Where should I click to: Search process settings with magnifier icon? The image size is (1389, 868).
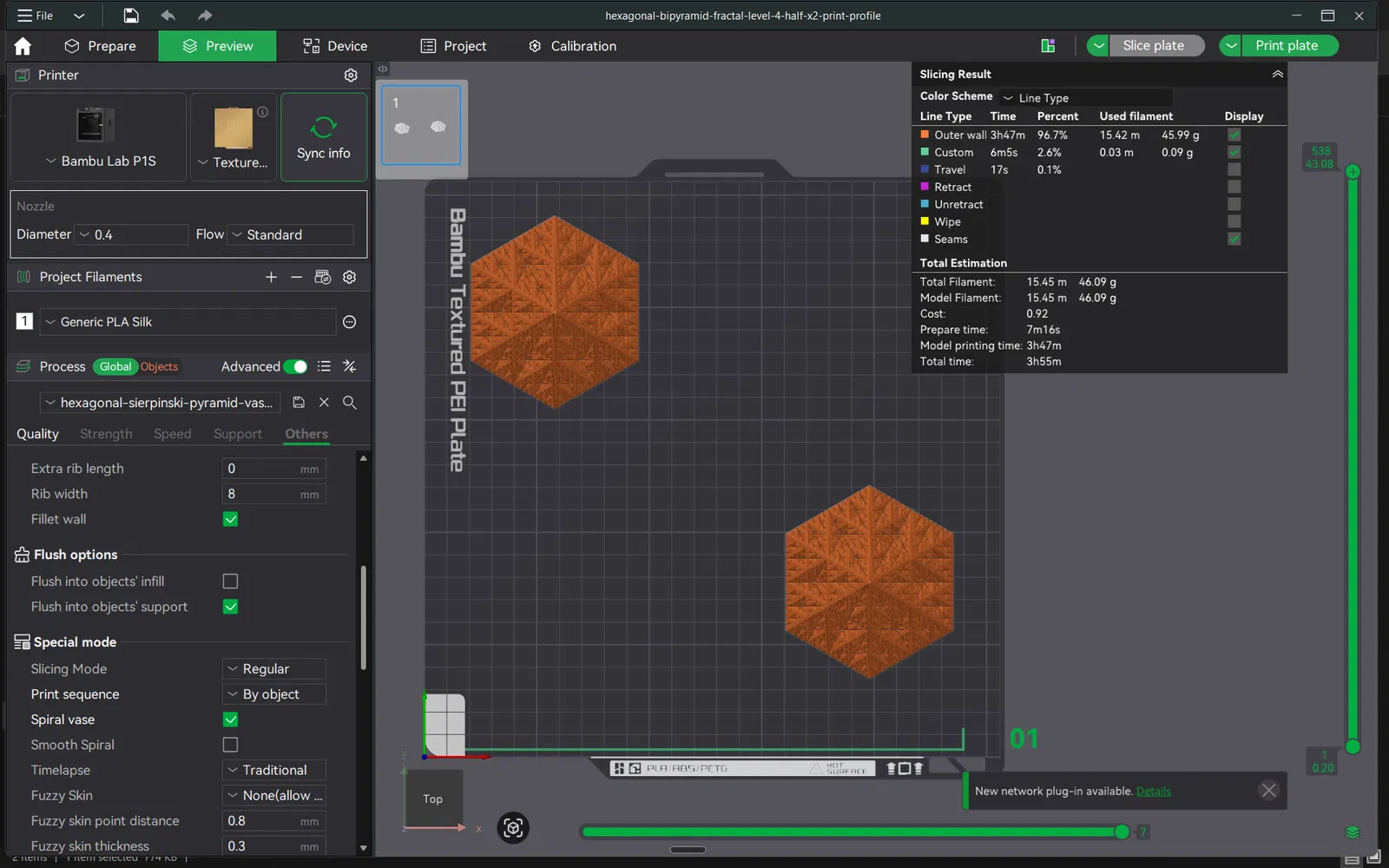tap(349, 403)
